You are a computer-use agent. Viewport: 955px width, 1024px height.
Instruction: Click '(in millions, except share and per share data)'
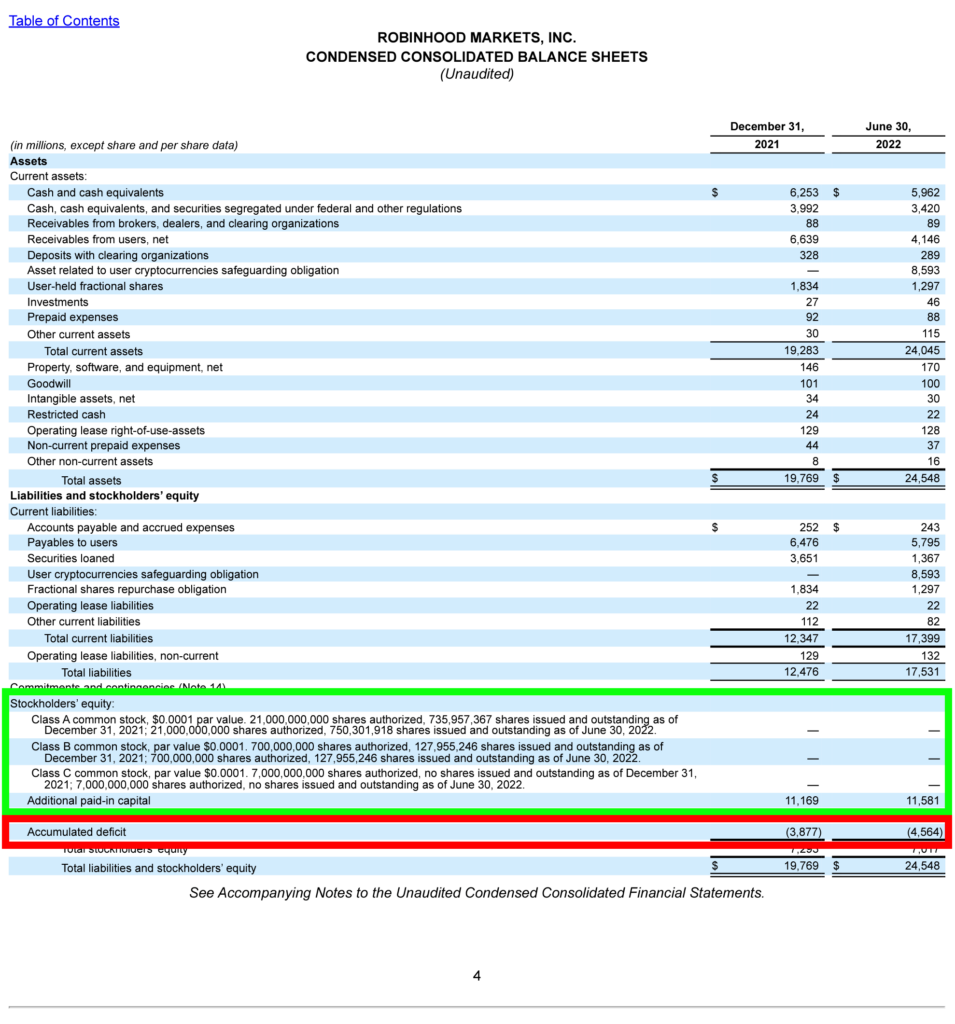pos(124,145)
